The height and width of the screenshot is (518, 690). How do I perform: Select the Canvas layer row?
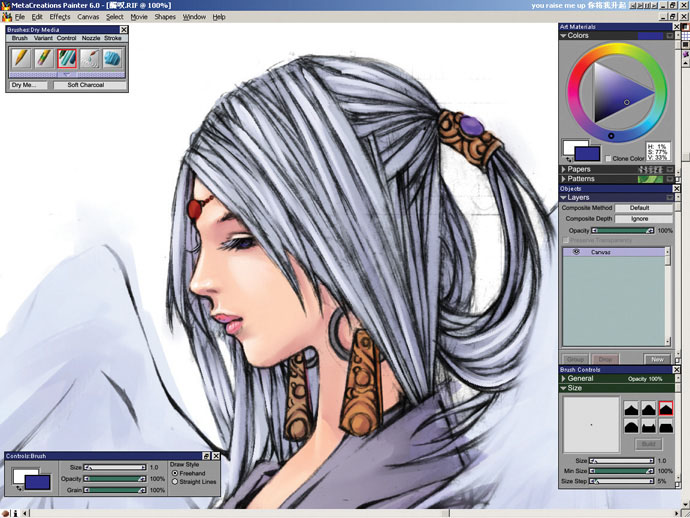tap(614, 252)
